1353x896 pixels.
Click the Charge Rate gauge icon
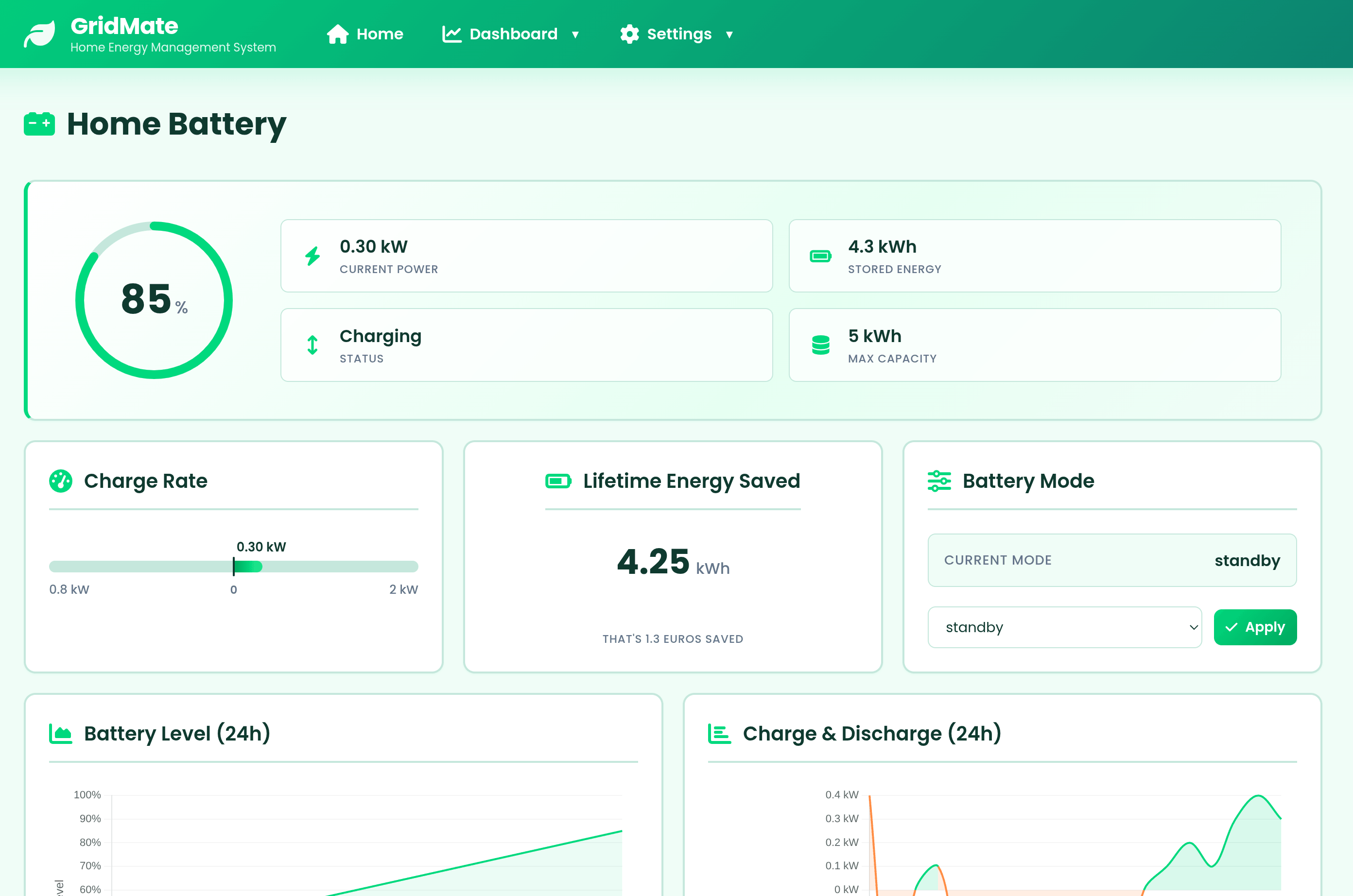point(61,481)
